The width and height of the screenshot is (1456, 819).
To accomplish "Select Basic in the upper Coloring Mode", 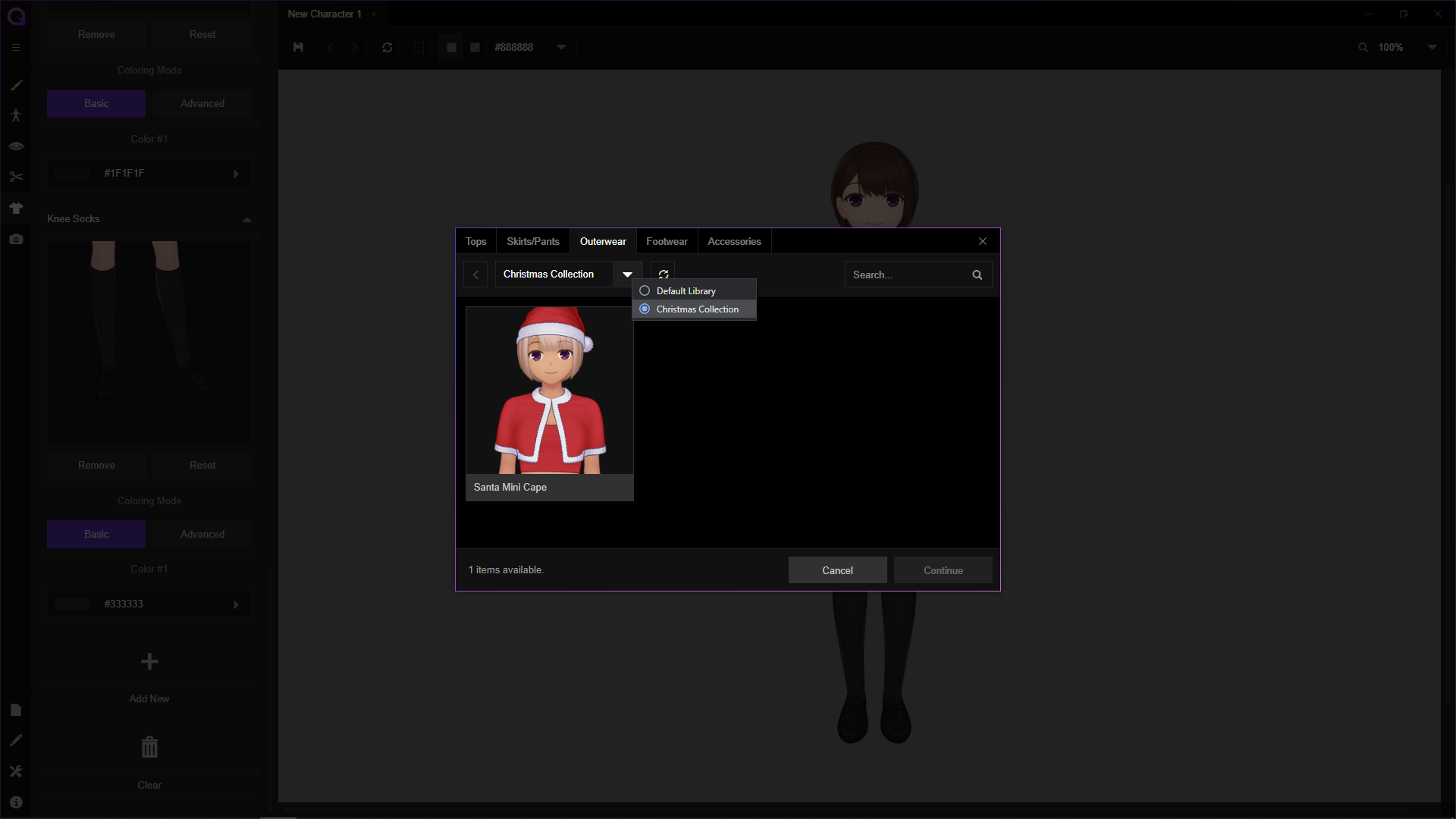I will 96,103.
